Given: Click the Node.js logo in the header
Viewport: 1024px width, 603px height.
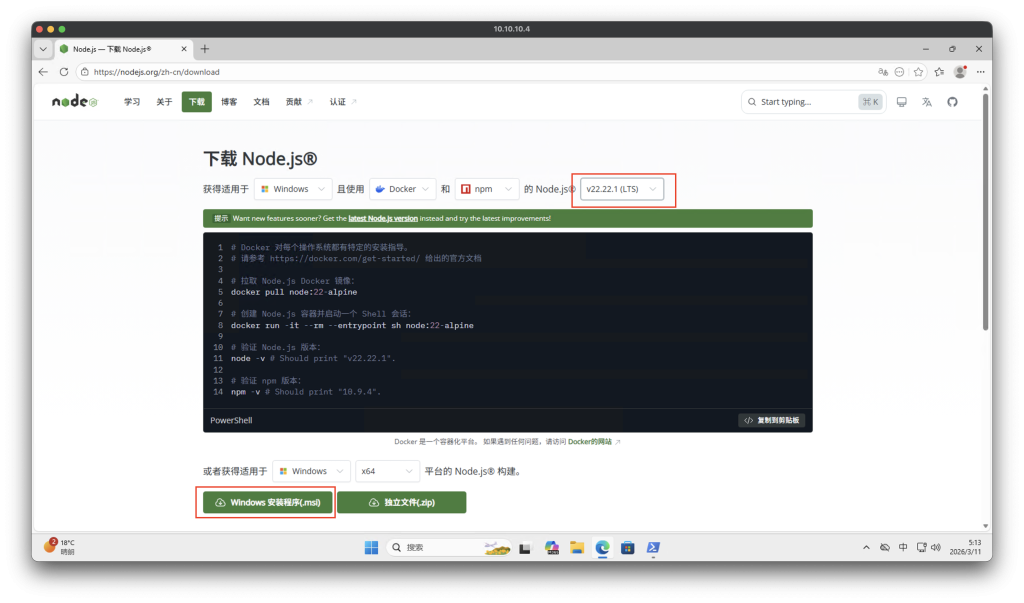Looking at the screenshot, I should [x=75, y=102].
